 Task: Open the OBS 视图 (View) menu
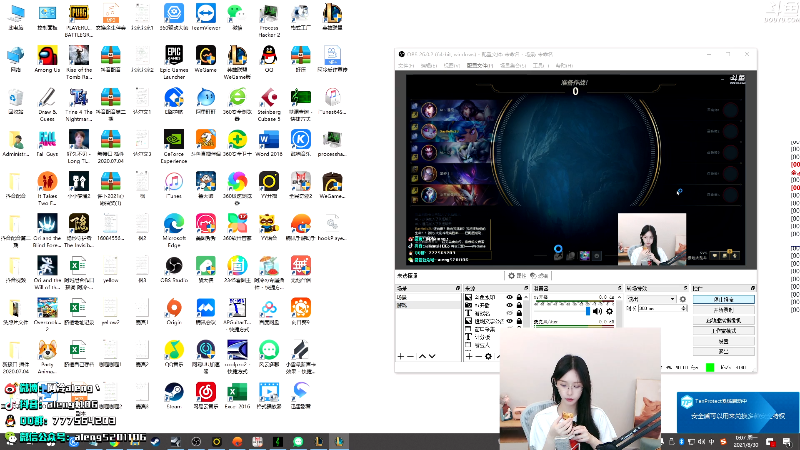click(452, 65)
